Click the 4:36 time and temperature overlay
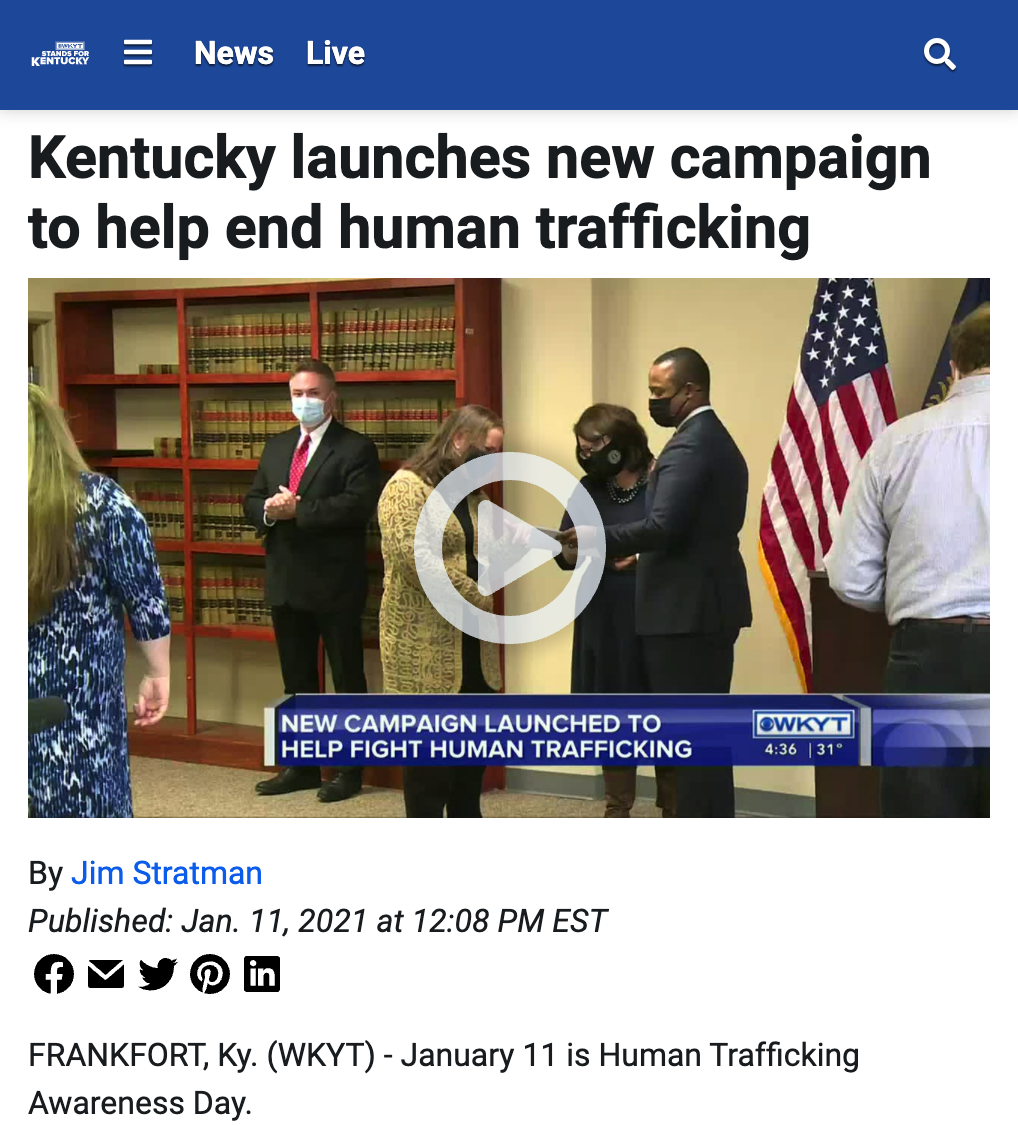Screen dimensions: 1018x1126 [x=803, y=750]
